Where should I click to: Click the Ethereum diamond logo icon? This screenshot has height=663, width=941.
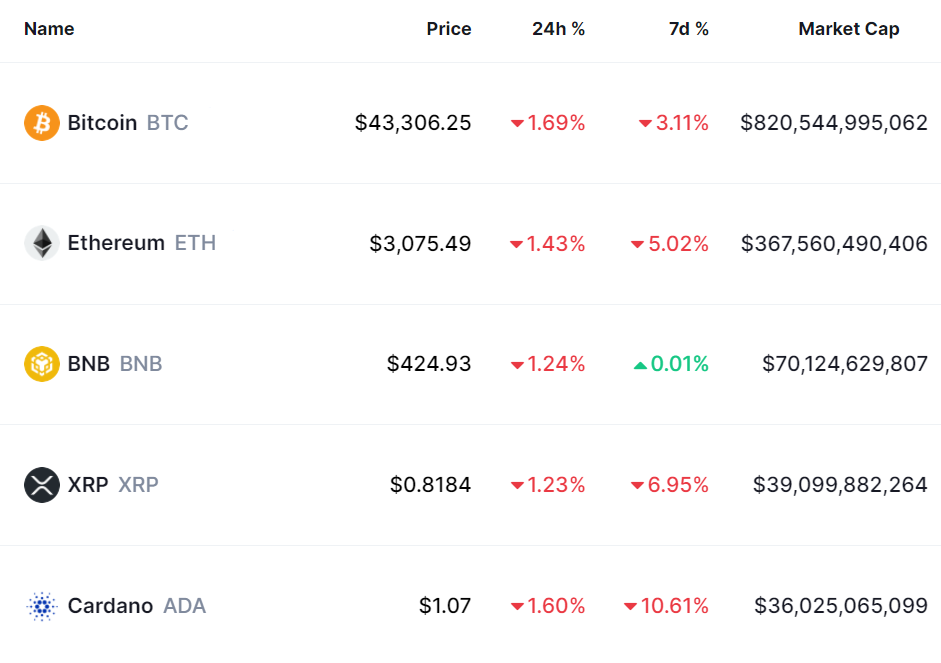pyautogui.click(x=42, y=243)
